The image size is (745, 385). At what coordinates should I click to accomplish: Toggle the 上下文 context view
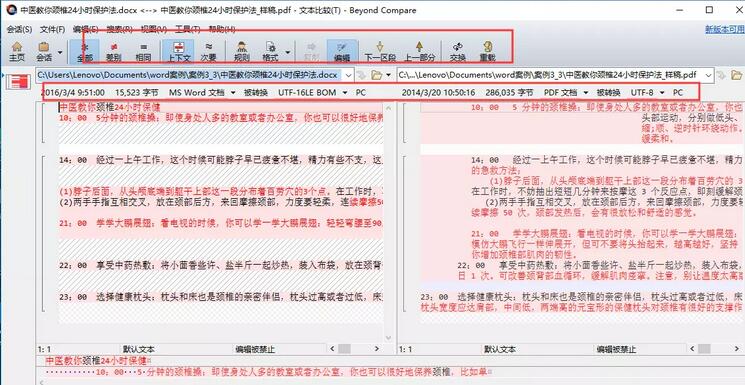179,52
